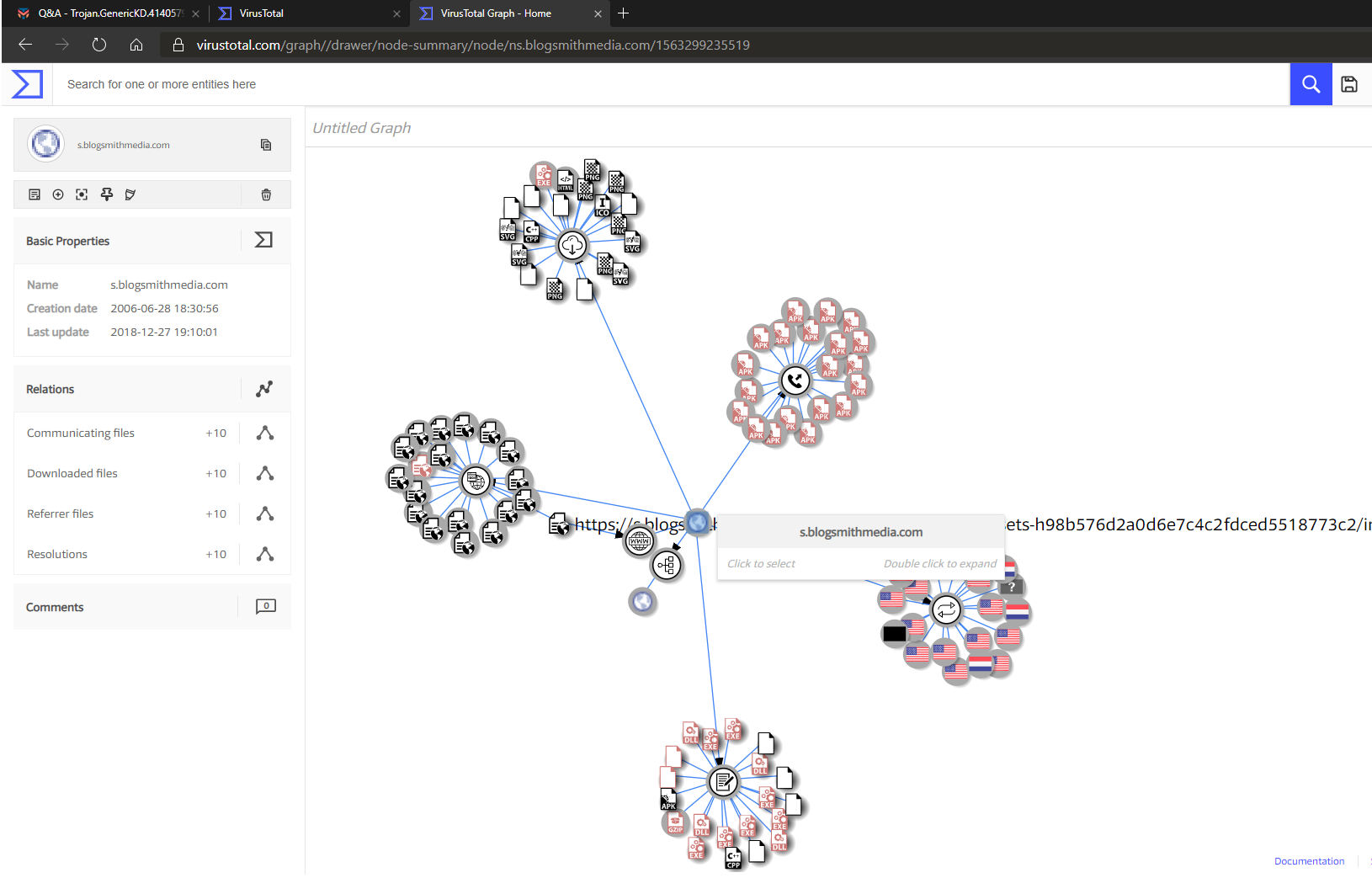1372x878 pixels.
Task: Save the graph with the floppy disk icon
Action: [1349, 84]
